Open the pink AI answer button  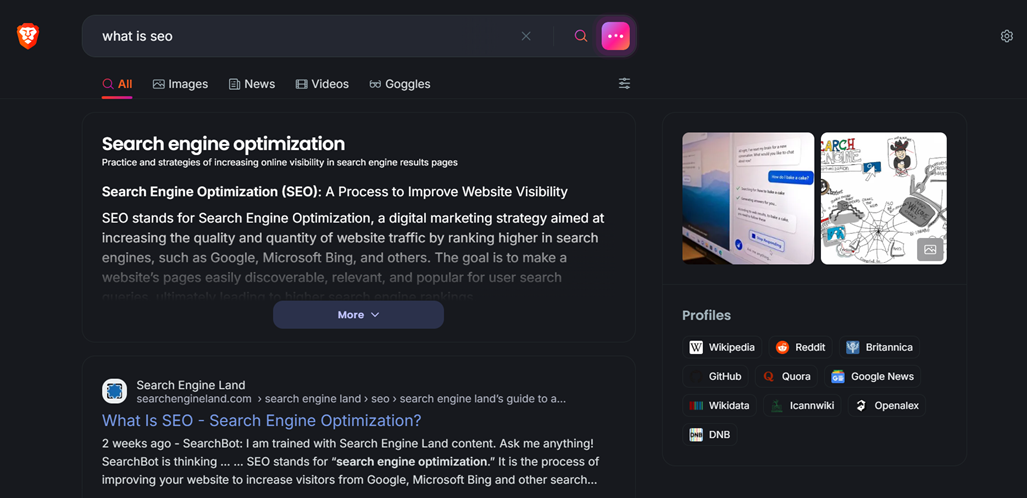click(615, 36)
